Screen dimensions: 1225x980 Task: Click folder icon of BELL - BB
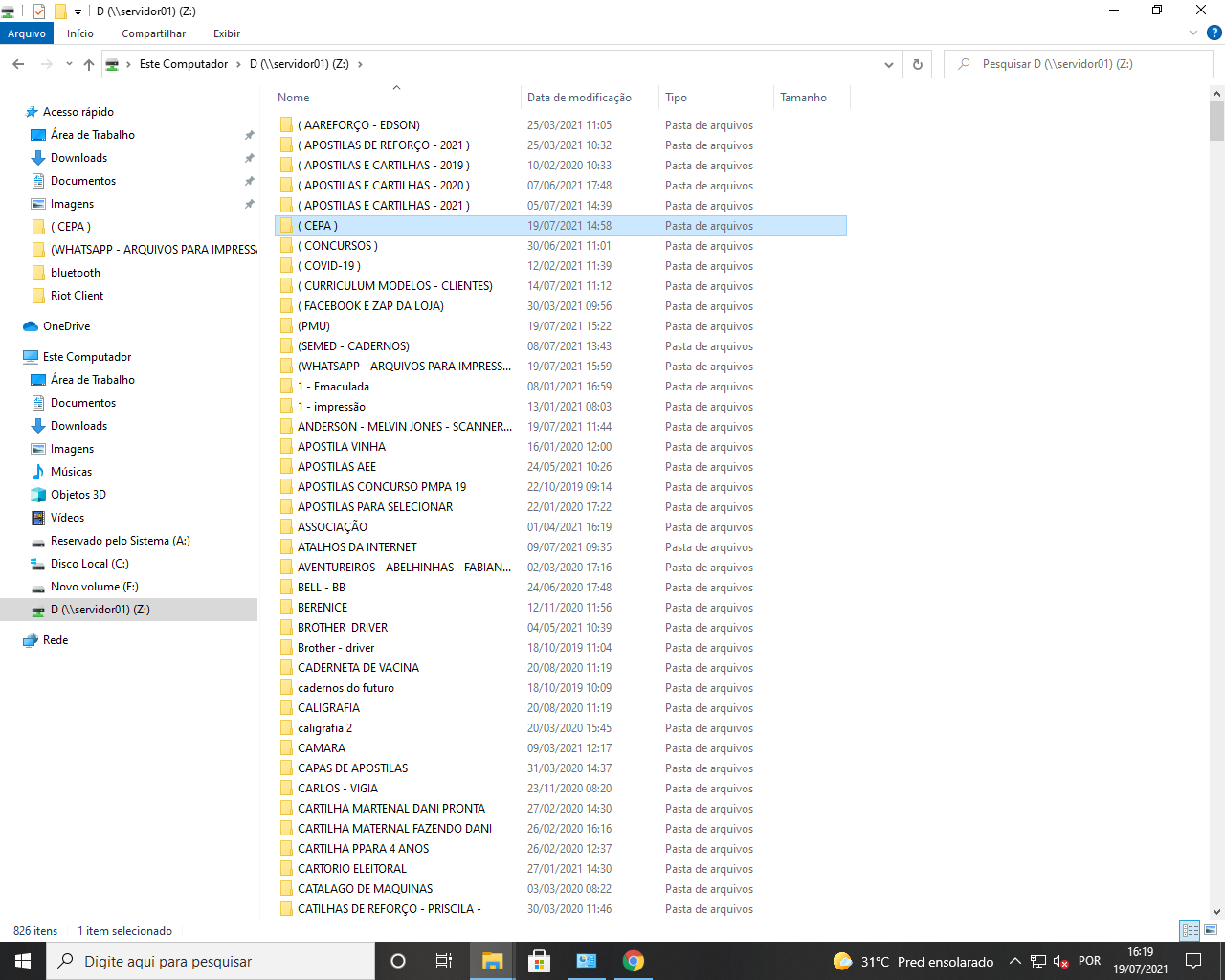286,588
